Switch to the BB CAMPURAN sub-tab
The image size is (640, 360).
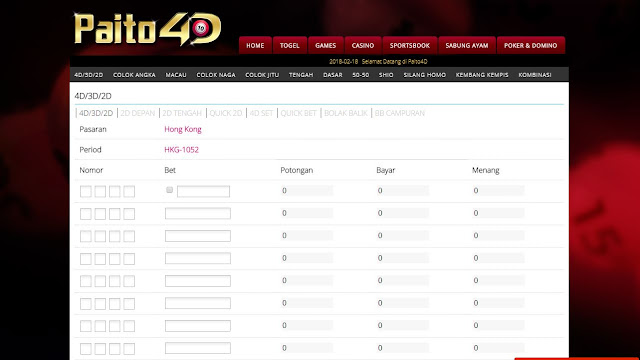[x=400, y=113]
